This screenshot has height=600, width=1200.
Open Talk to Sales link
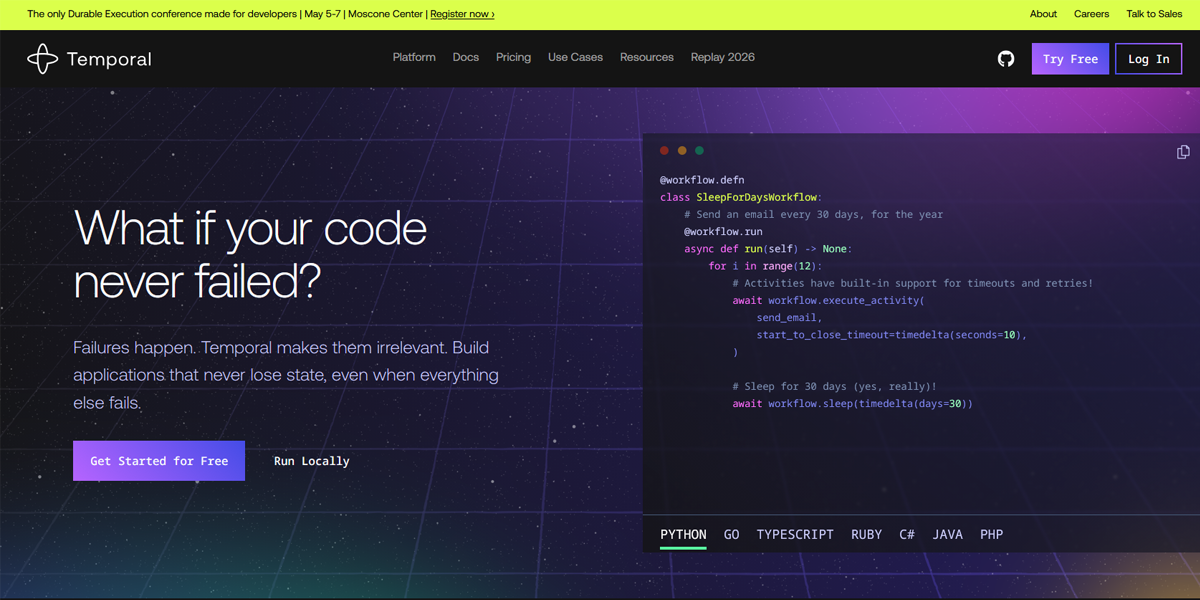click(x=1154, y=14)
